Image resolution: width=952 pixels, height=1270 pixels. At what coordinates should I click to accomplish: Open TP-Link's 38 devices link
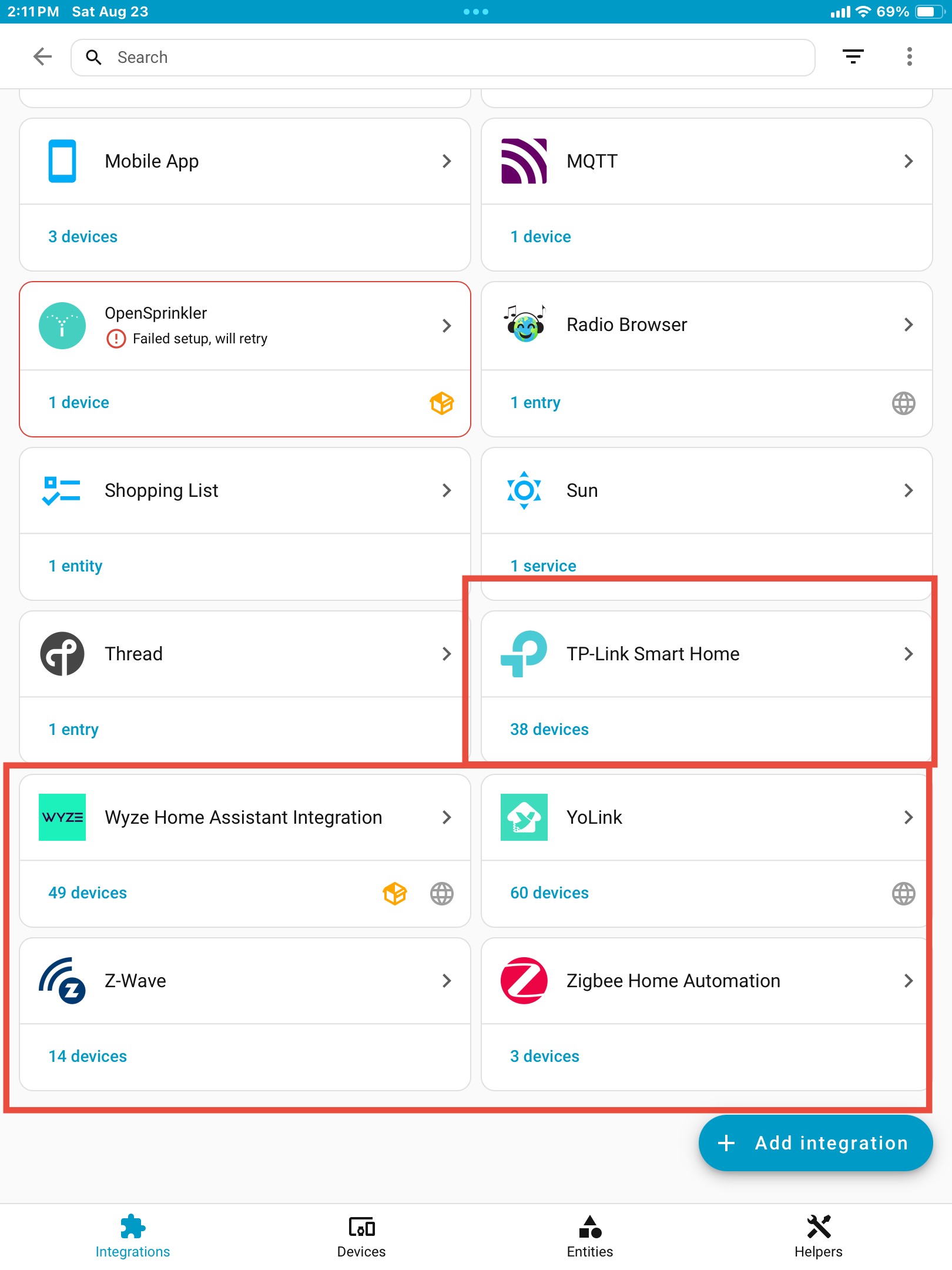(549, 729)
